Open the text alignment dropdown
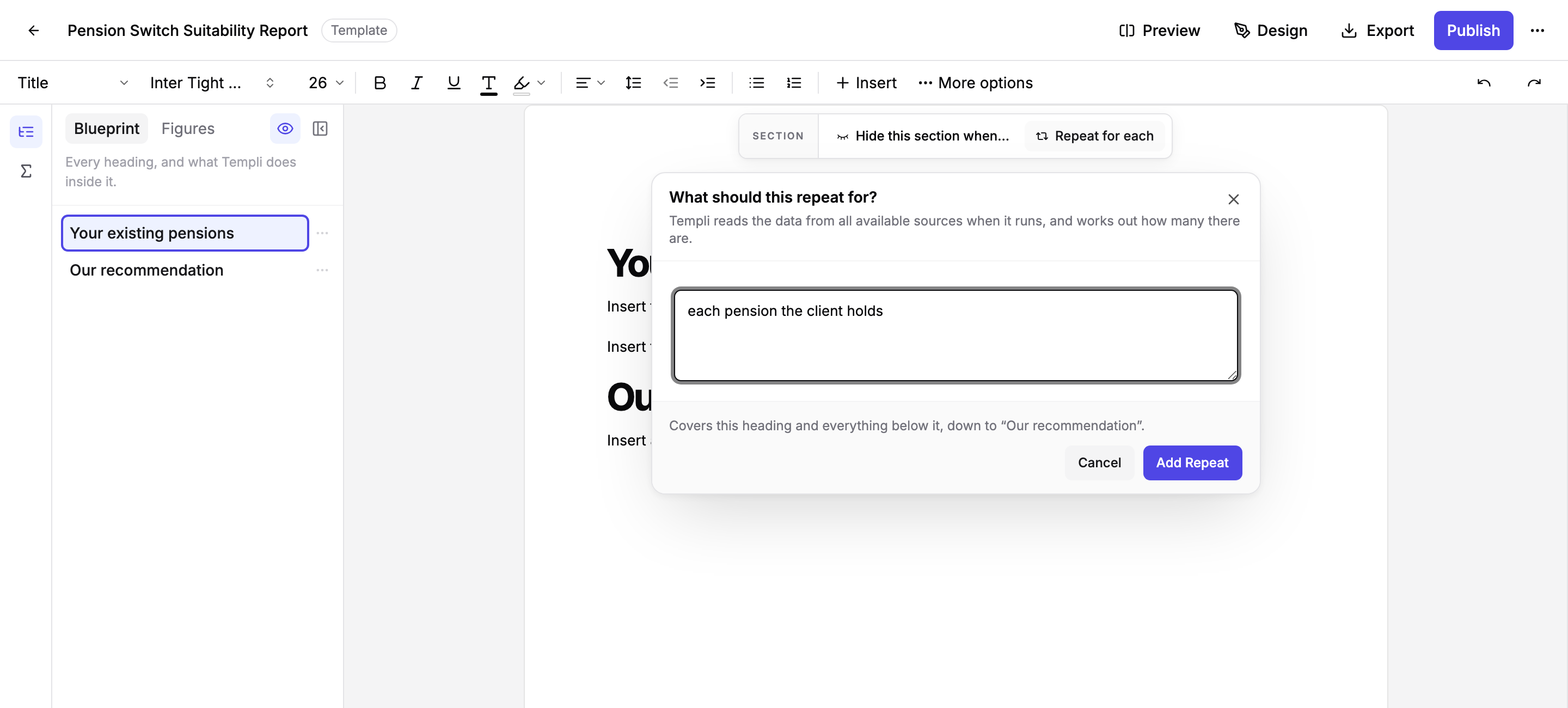This screenshot has width=1568, height=708. (590, 83)
